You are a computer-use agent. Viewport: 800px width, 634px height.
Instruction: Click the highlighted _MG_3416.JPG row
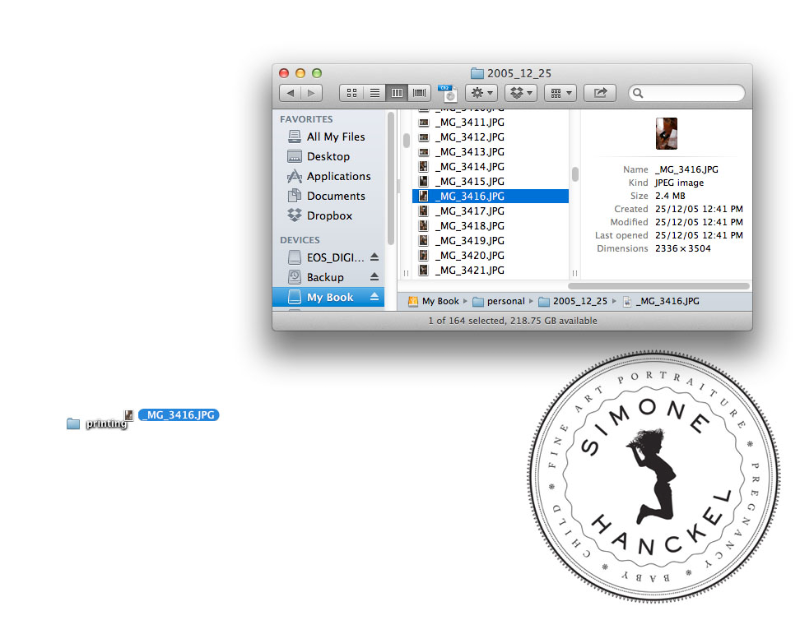coord(490,196)
